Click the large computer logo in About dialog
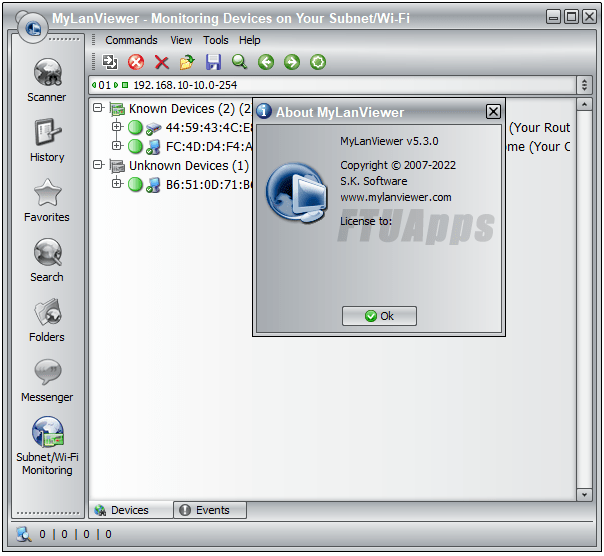604x556 pixels. [x=297, y=193]
